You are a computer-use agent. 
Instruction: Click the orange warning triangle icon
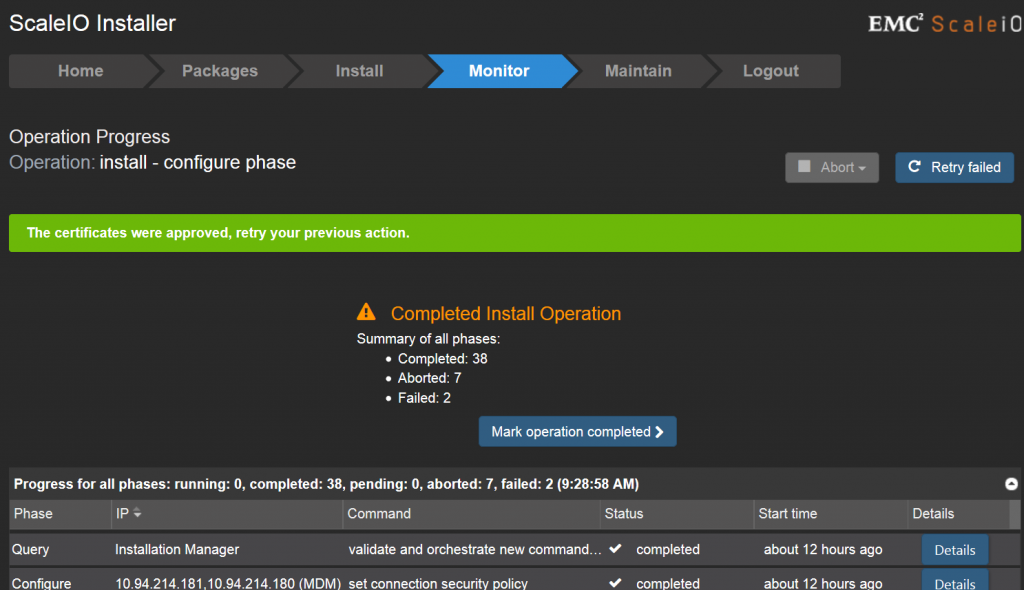click(367, 312)
